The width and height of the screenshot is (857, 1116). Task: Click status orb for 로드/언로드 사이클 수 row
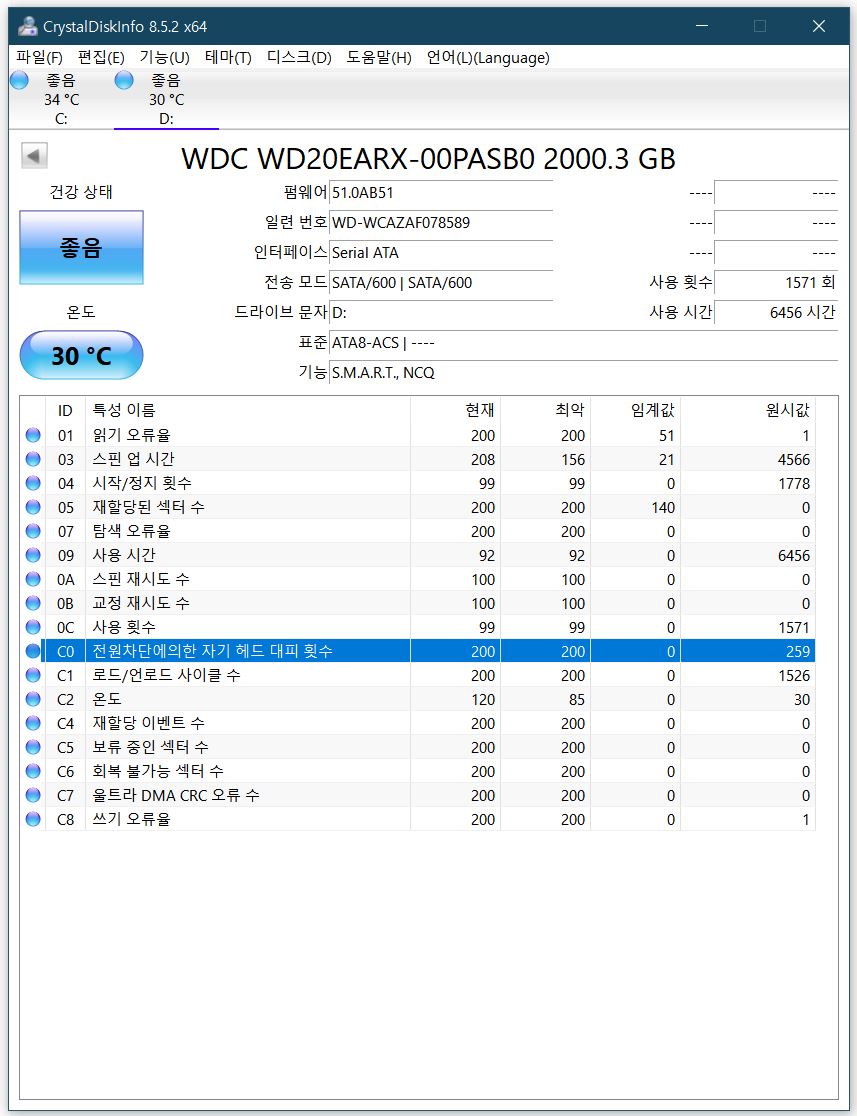(x=33, y=675)
